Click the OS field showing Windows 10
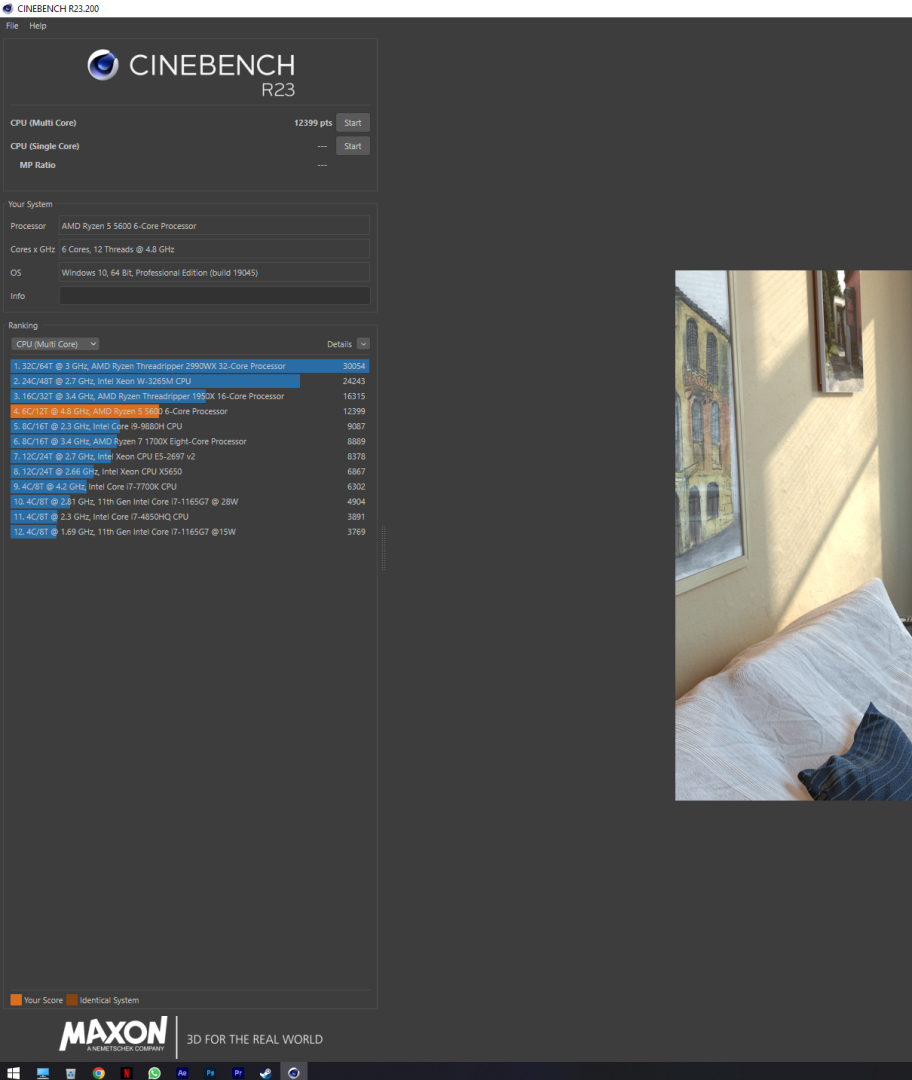 click(x=214, y=272)
